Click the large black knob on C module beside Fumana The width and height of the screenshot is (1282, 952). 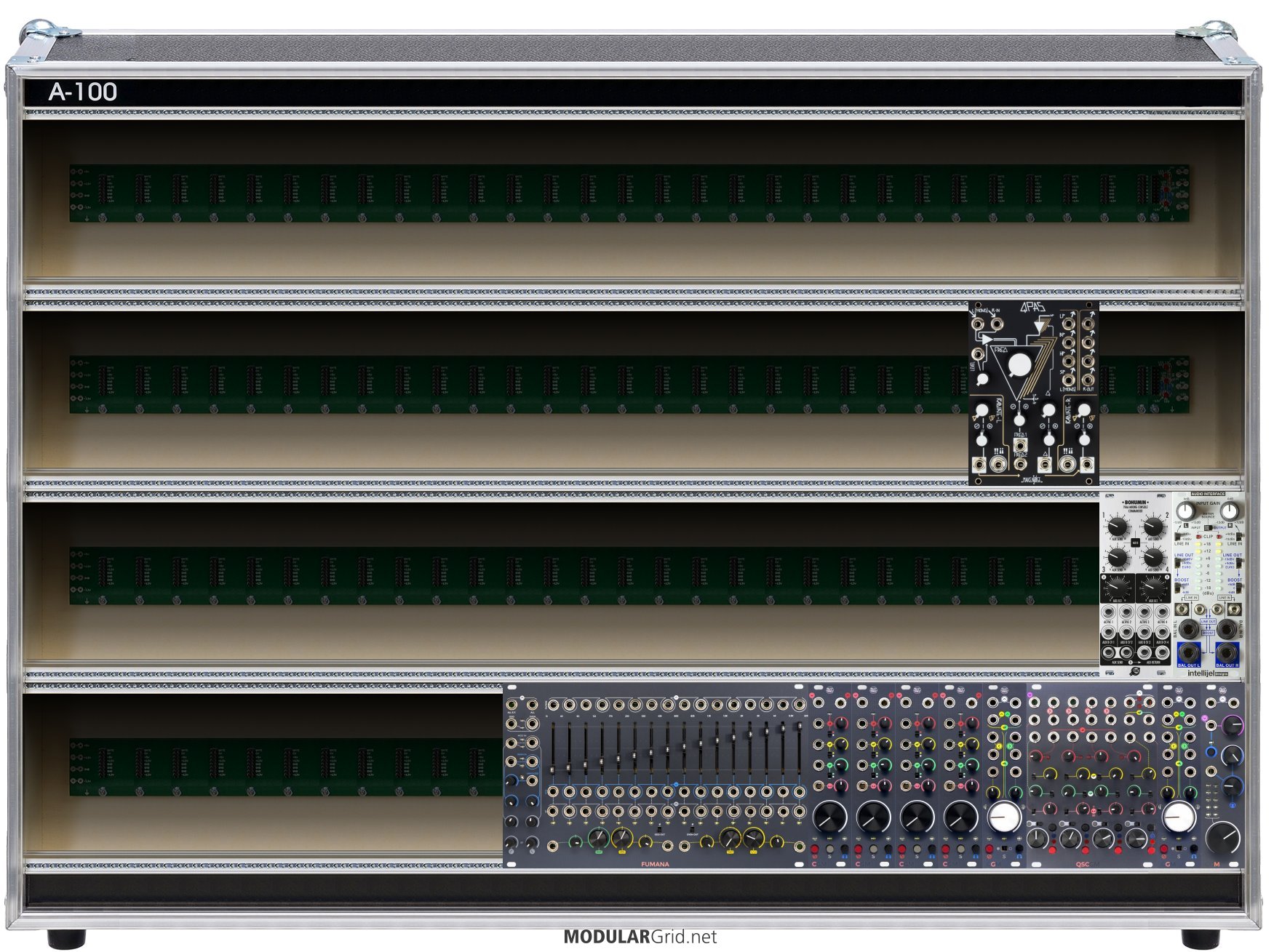829,817
